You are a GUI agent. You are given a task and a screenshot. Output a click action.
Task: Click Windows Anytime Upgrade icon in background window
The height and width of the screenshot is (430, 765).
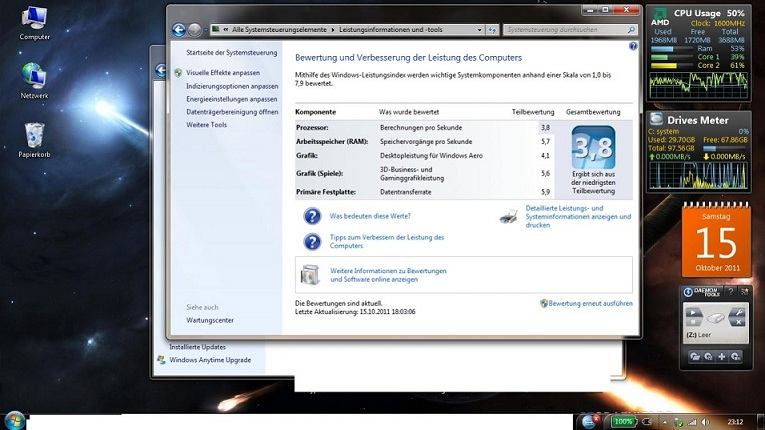coord(161,360)
